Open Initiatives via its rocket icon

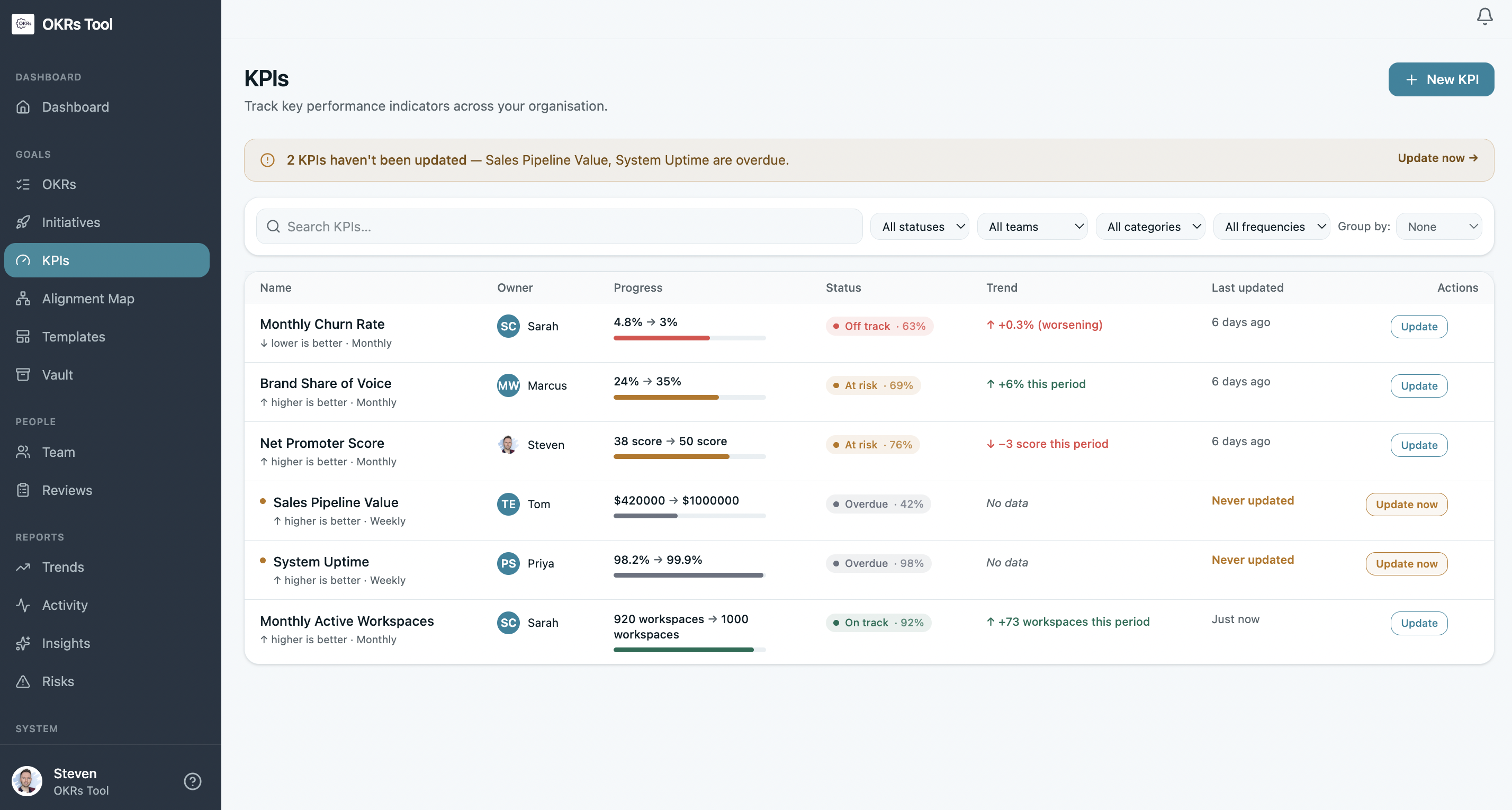coord(23,222)
